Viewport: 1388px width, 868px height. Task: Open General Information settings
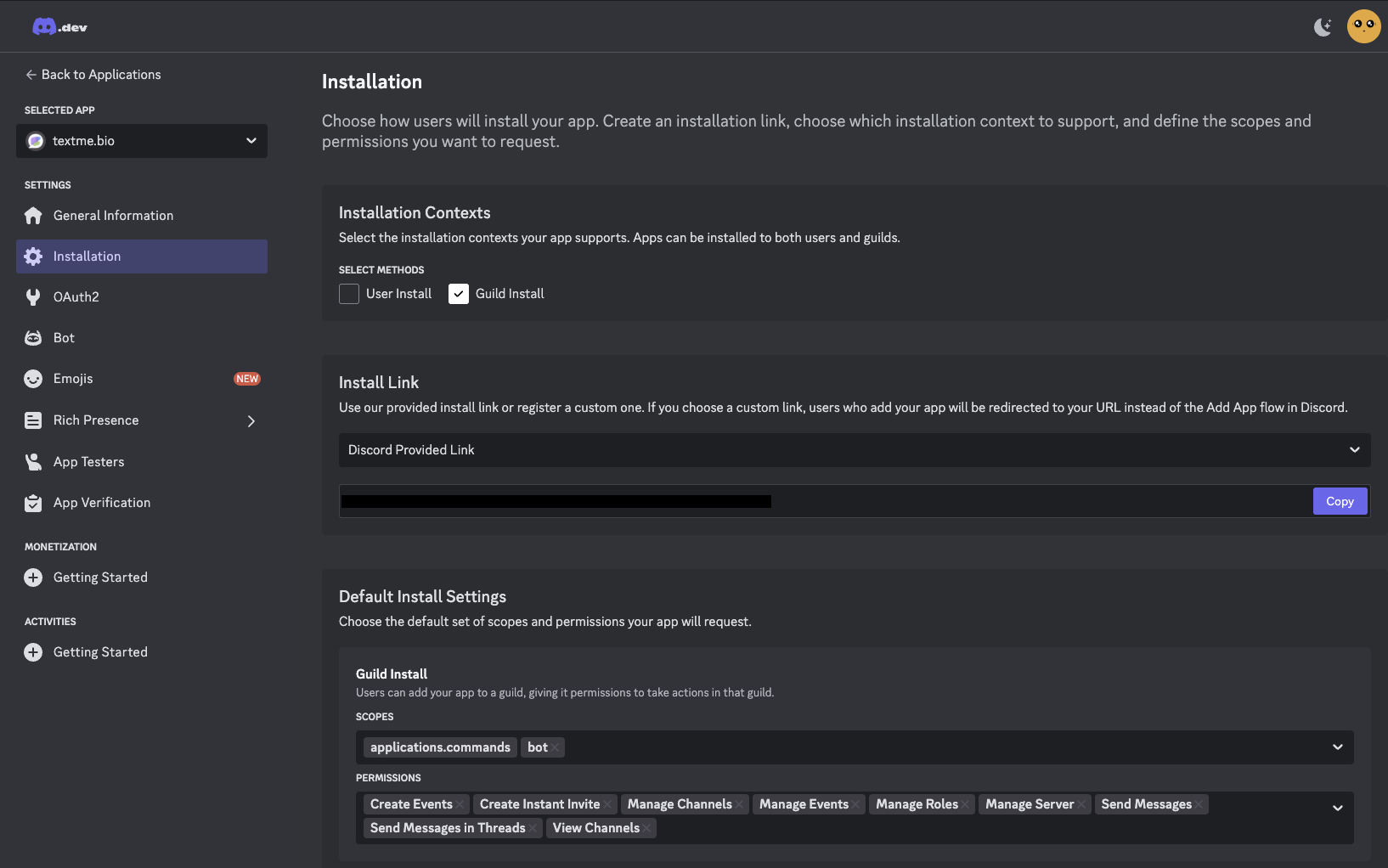(113, 216)
